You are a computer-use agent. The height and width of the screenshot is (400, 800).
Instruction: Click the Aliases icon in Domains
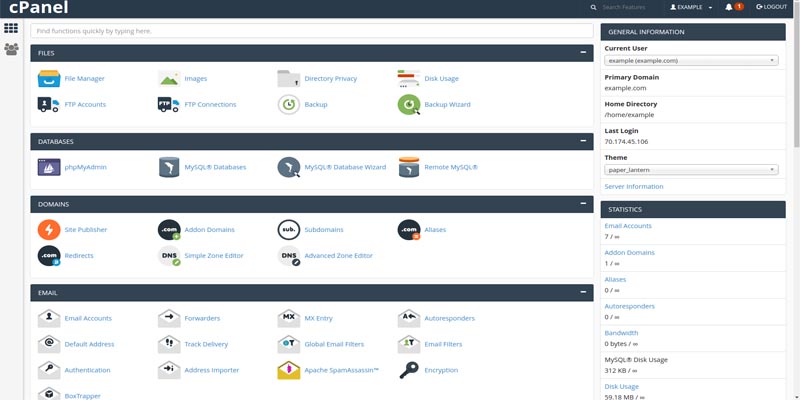(409, 230)
